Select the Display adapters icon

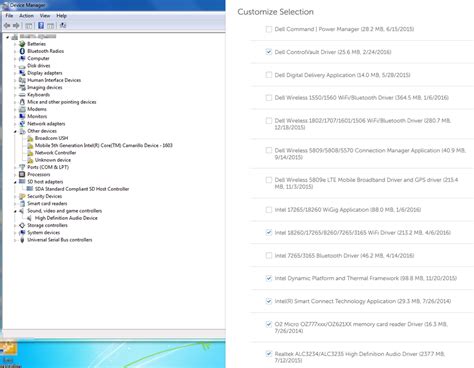22,73
